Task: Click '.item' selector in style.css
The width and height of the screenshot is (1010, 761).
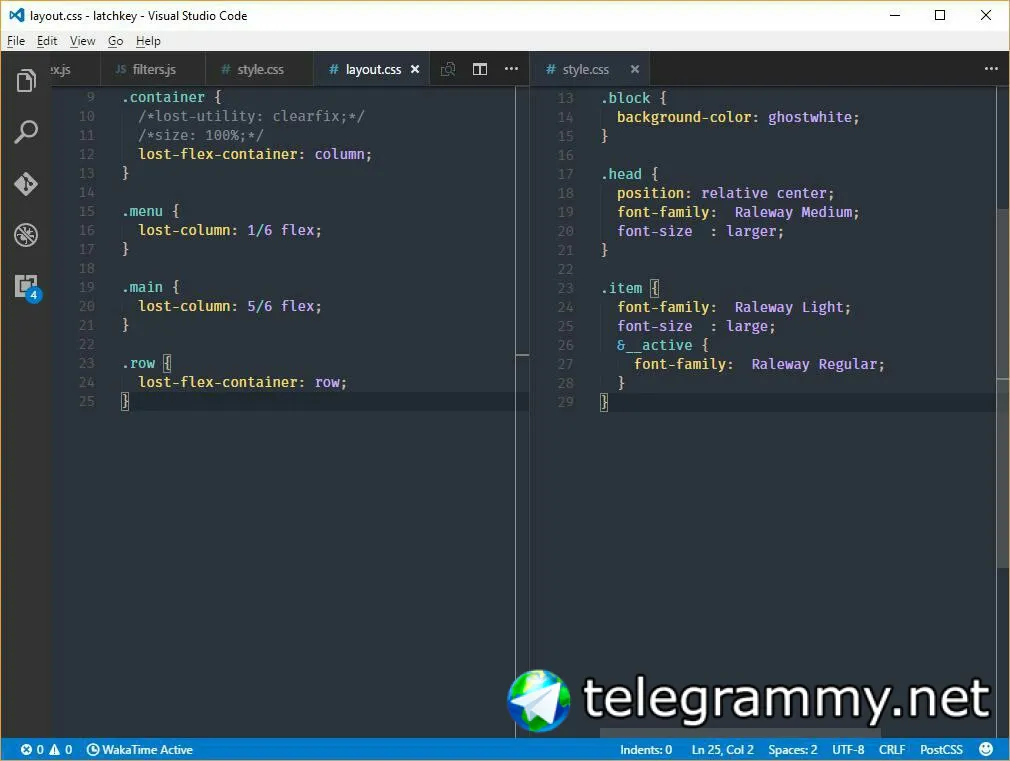Action: 621,288
